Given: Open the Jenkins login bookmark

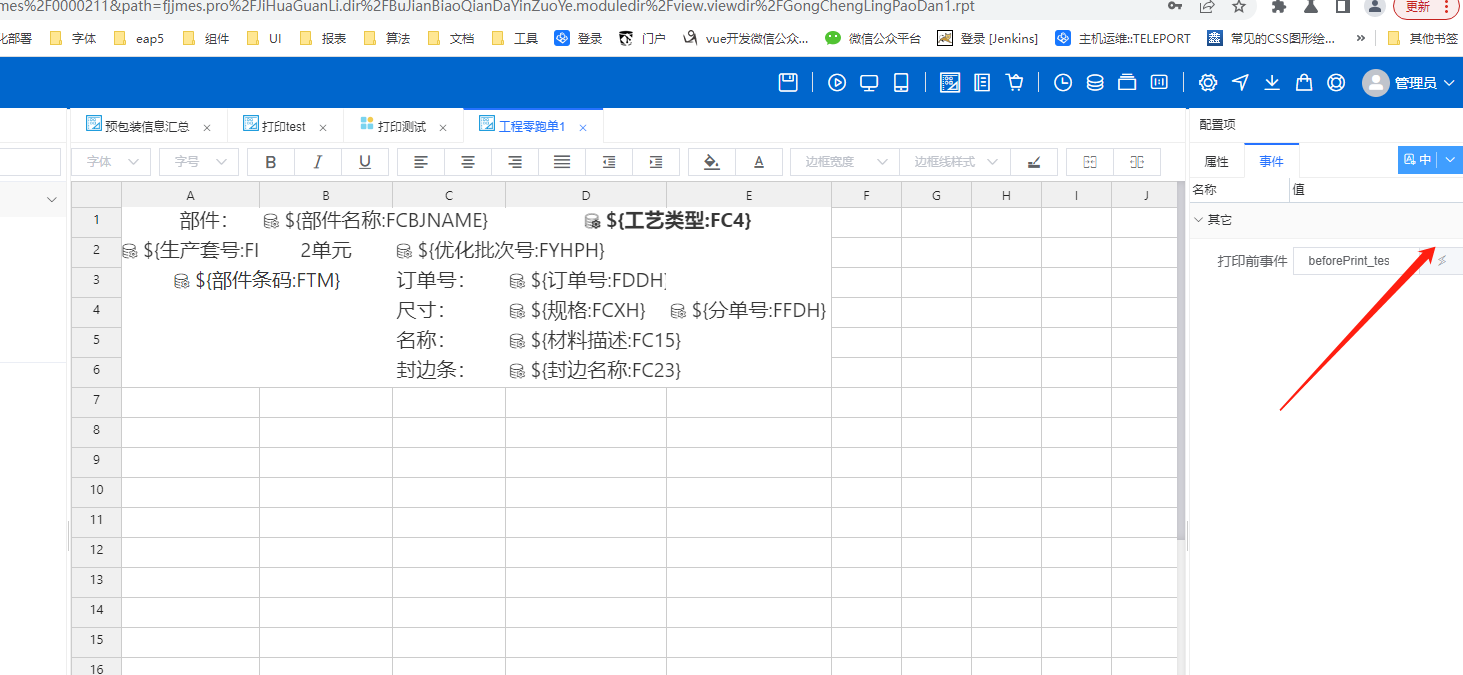Looking at the screenshot, I should point(988,39).
